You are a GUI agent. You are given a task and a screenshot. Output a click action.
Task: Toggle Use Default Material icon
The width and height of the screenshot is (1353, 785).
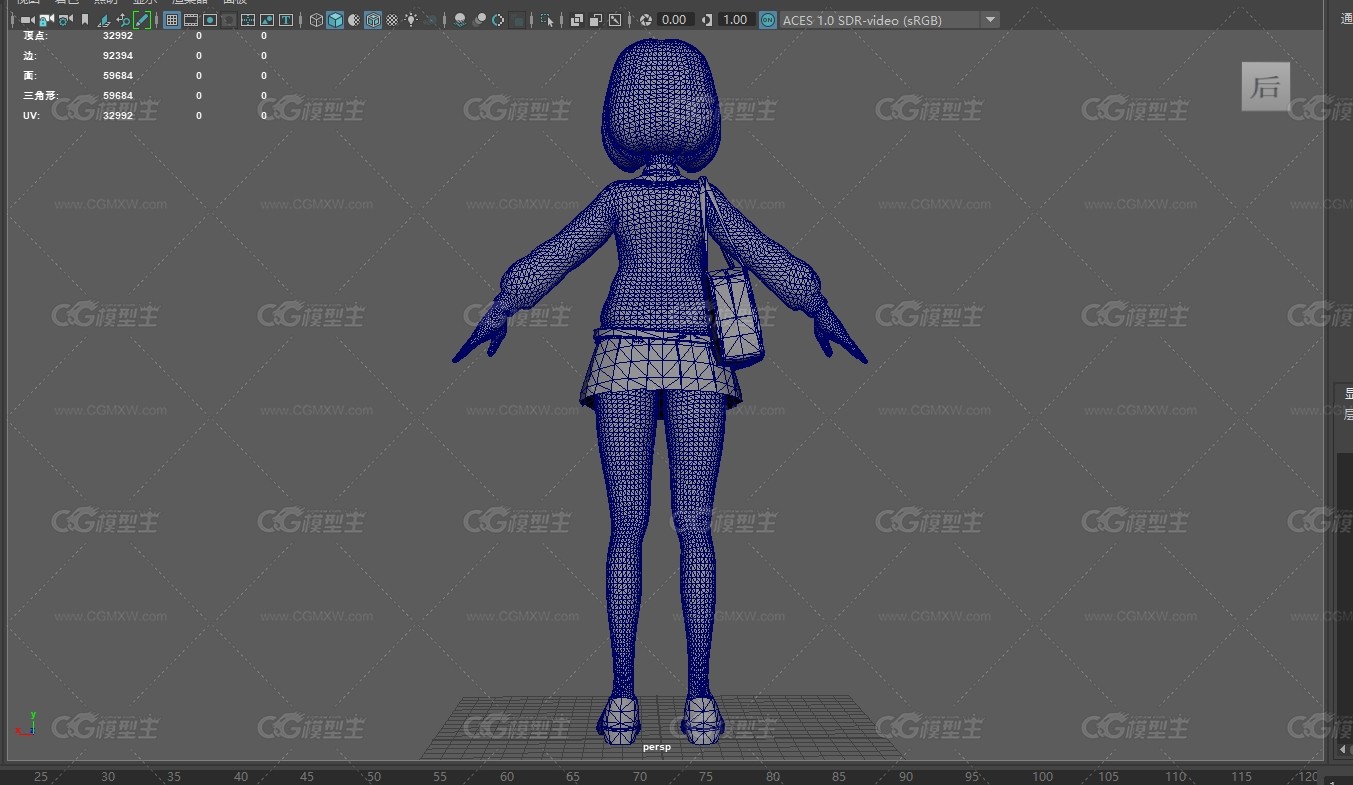tap(354, 20)
